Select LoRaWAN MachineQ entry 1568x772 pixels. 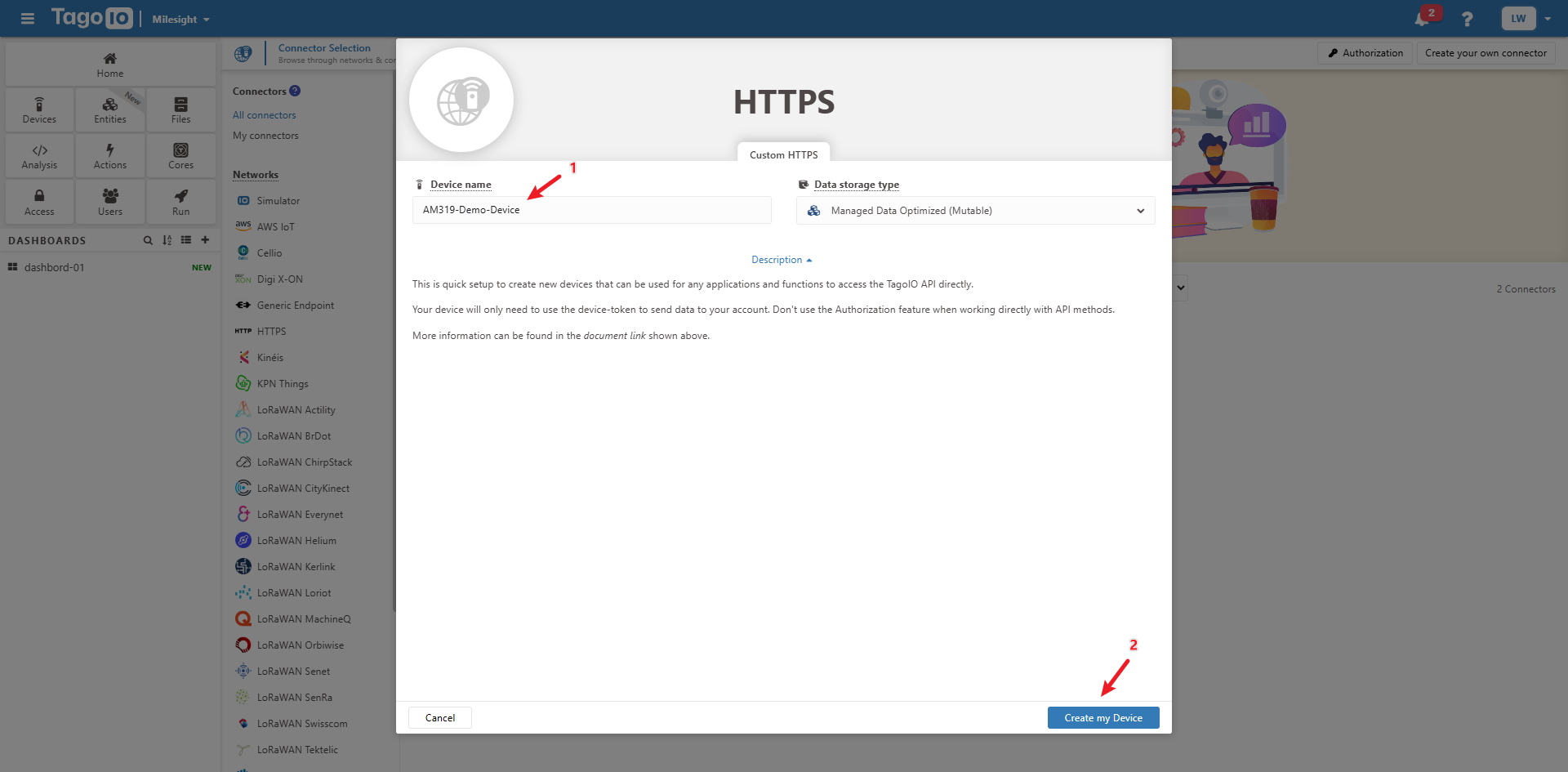click(x=304, y=619)
